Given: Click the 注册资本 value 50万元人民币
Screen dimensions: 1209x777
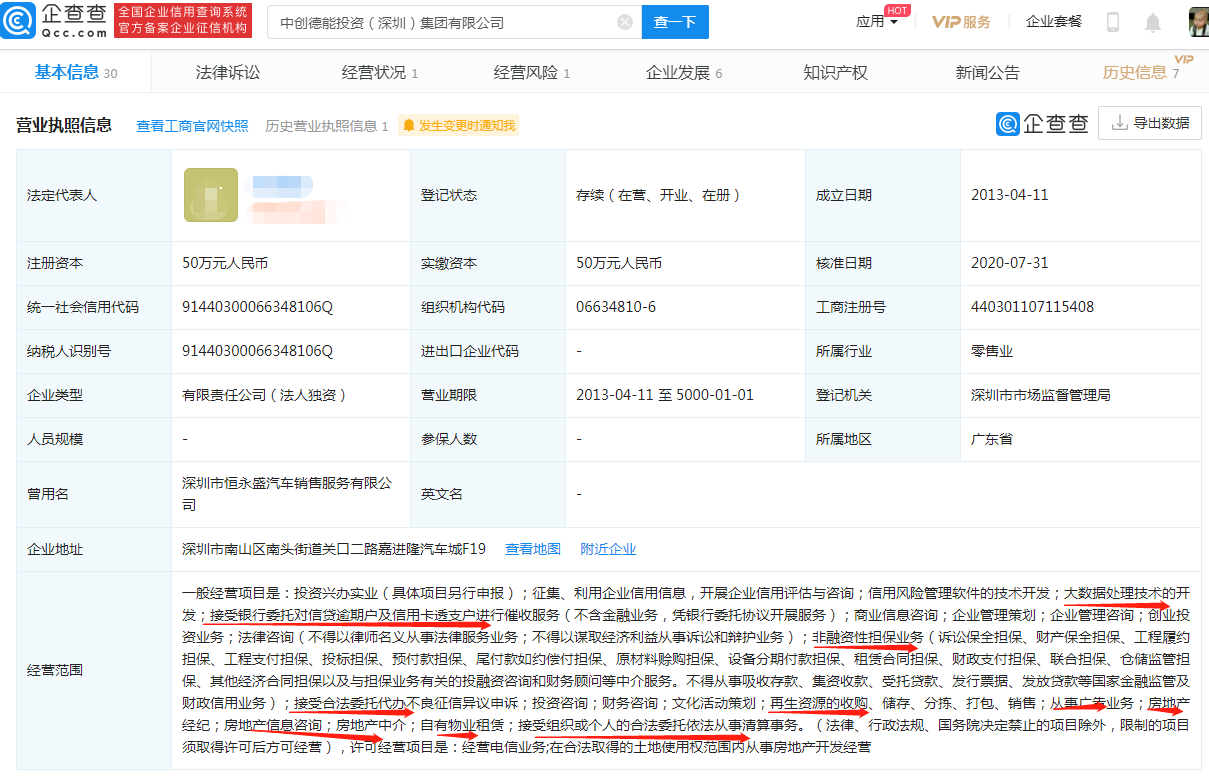Looking at the screenshot, I should pos(225,263).
